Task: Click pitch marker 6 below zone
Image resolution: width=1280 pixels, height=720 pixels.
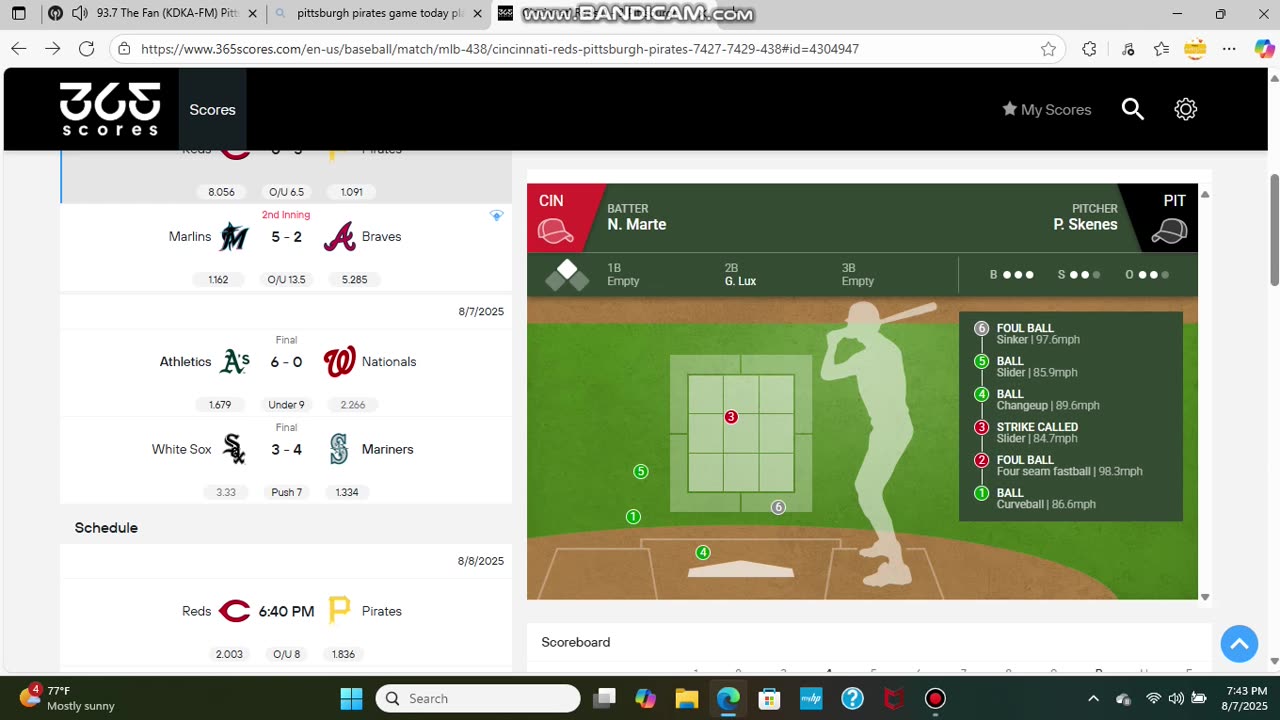Action: coord(778,507)
